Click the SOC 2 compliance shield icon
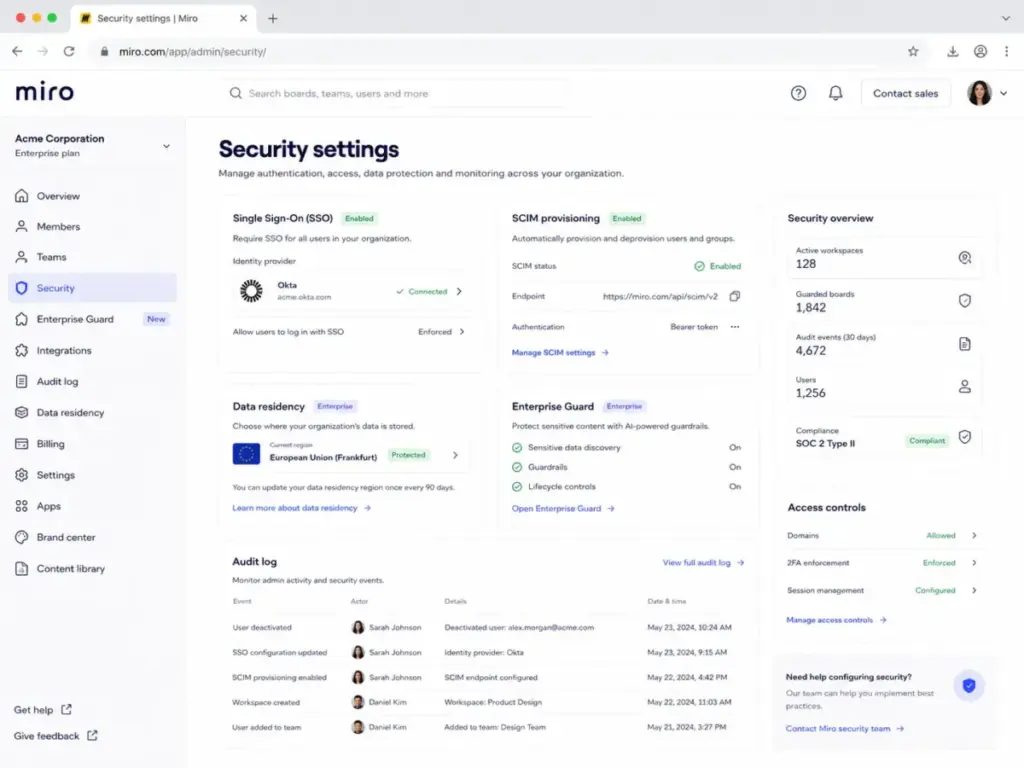 click(x=965, y=437)
